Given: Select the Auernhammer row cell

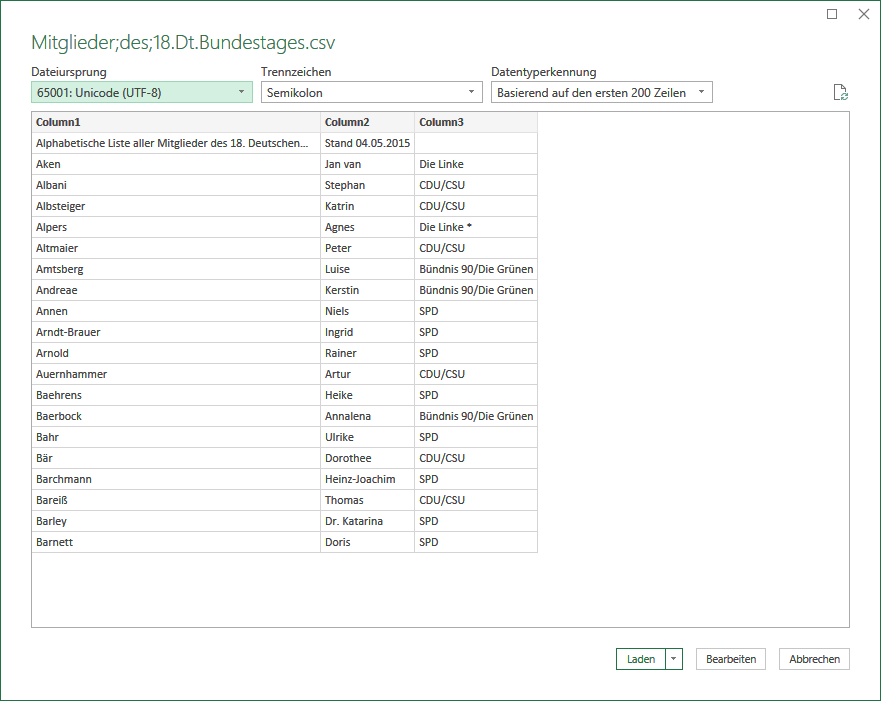Looking at the screenshot, I should click(x=176, y=374).
